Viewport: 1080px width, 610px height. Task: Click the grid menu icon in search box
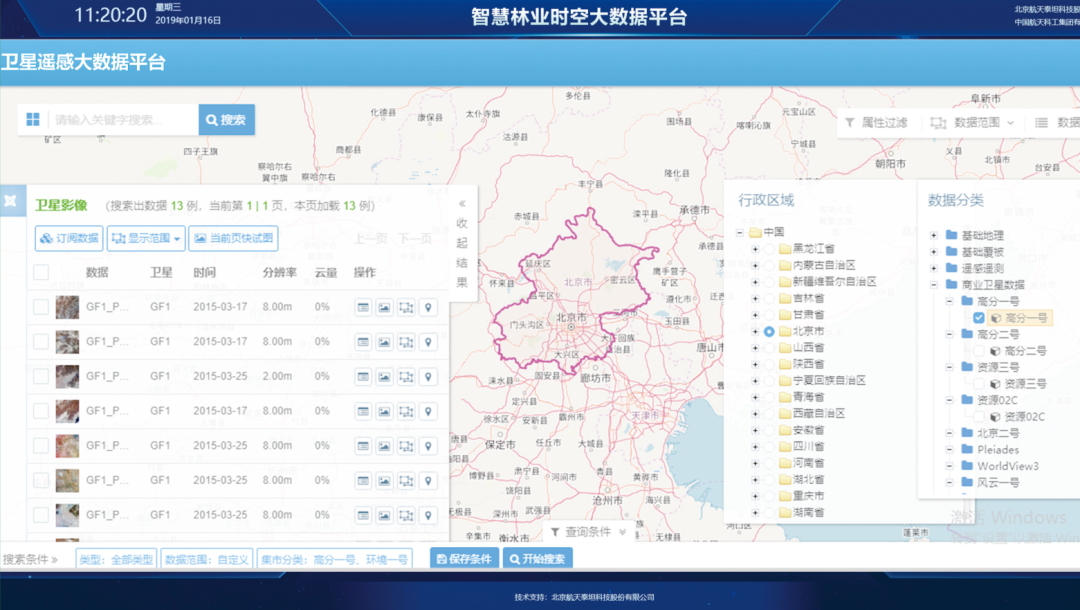coord(32,120)
